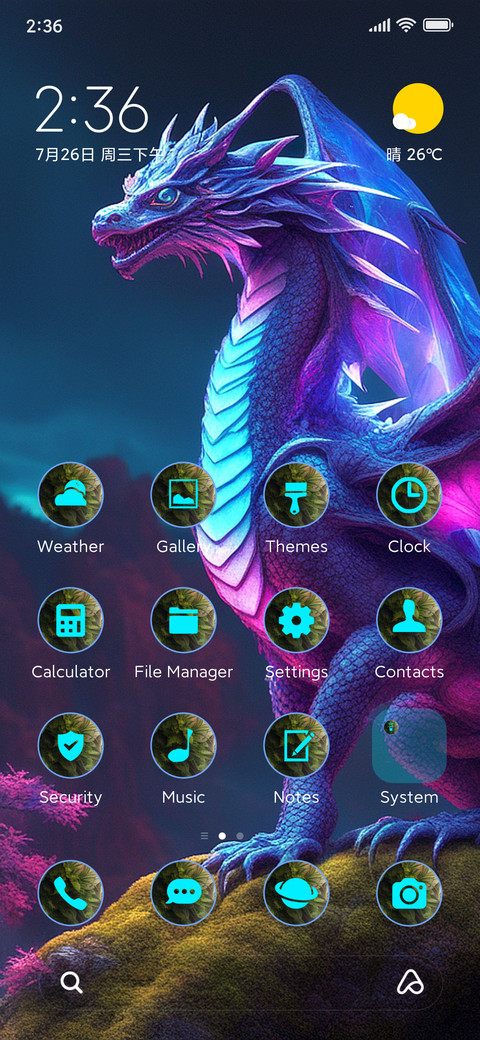
Task: Tap the assistant icon beside the search bar
Action: pos(410,982)
